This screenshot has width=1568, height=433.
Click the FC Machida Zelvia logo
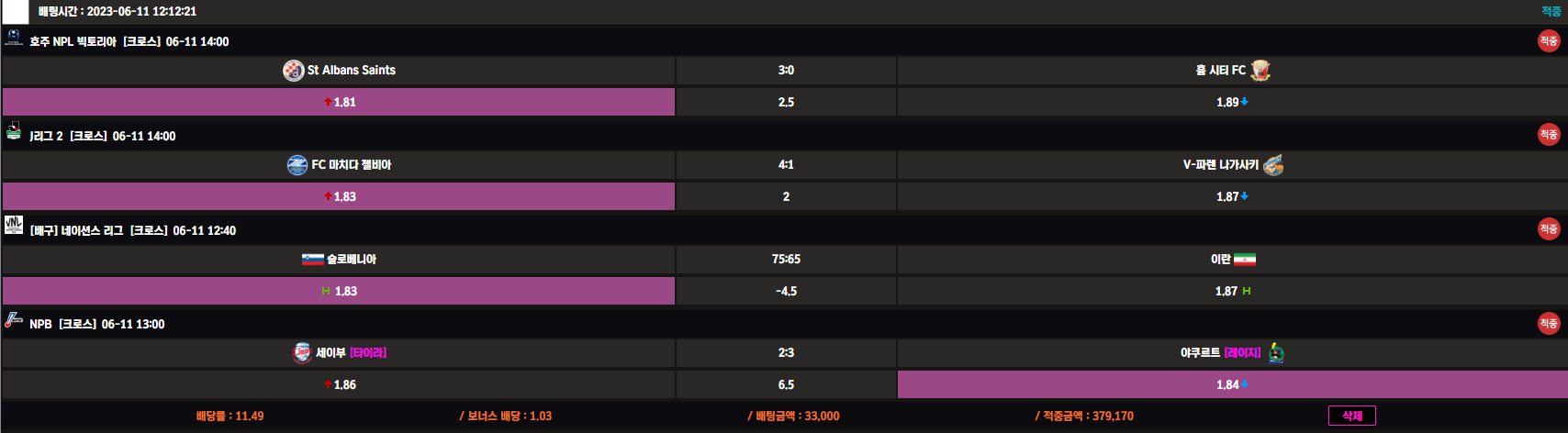tap(297, 165)
